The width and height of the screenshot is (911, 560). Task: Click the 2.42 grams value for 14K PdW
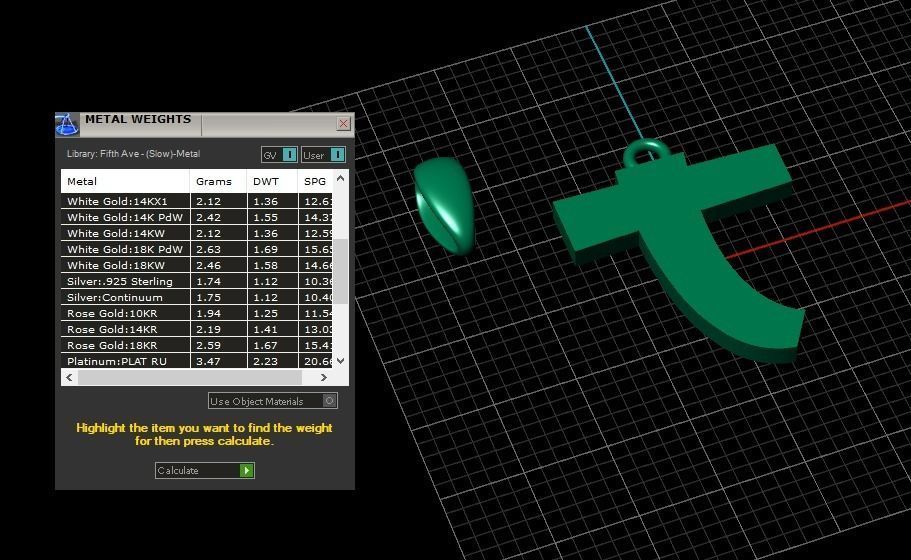(x=208, y=217)
